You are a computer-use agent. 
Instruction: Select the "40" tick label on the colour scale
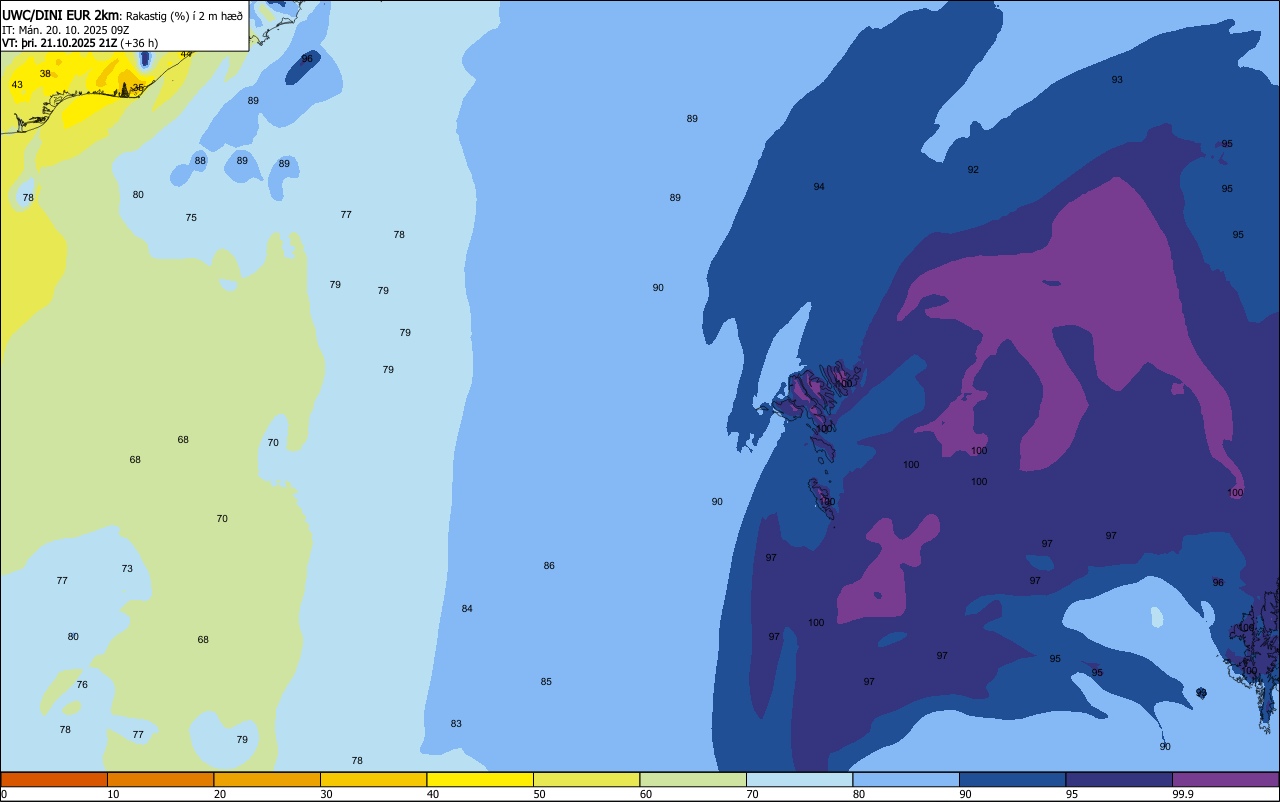(x=433, y=794)
